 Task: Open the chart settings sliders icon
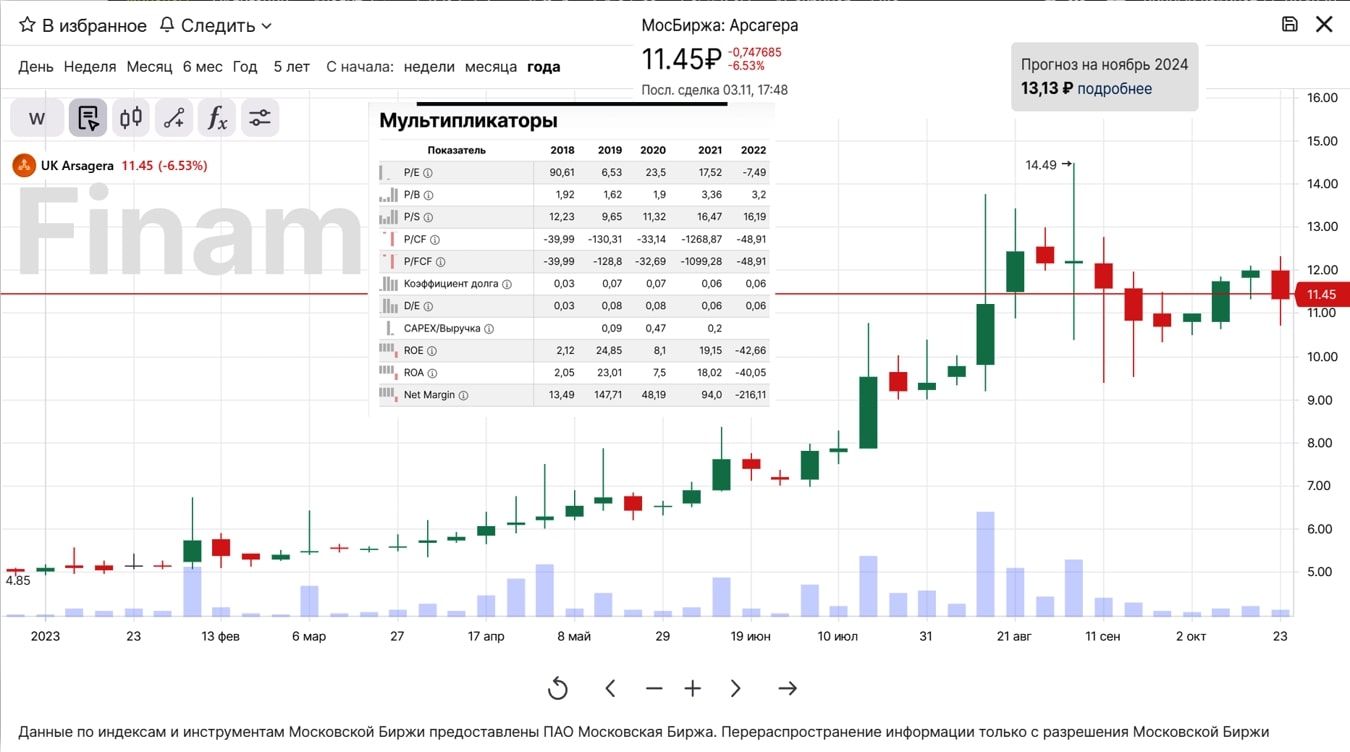point(260,118)
